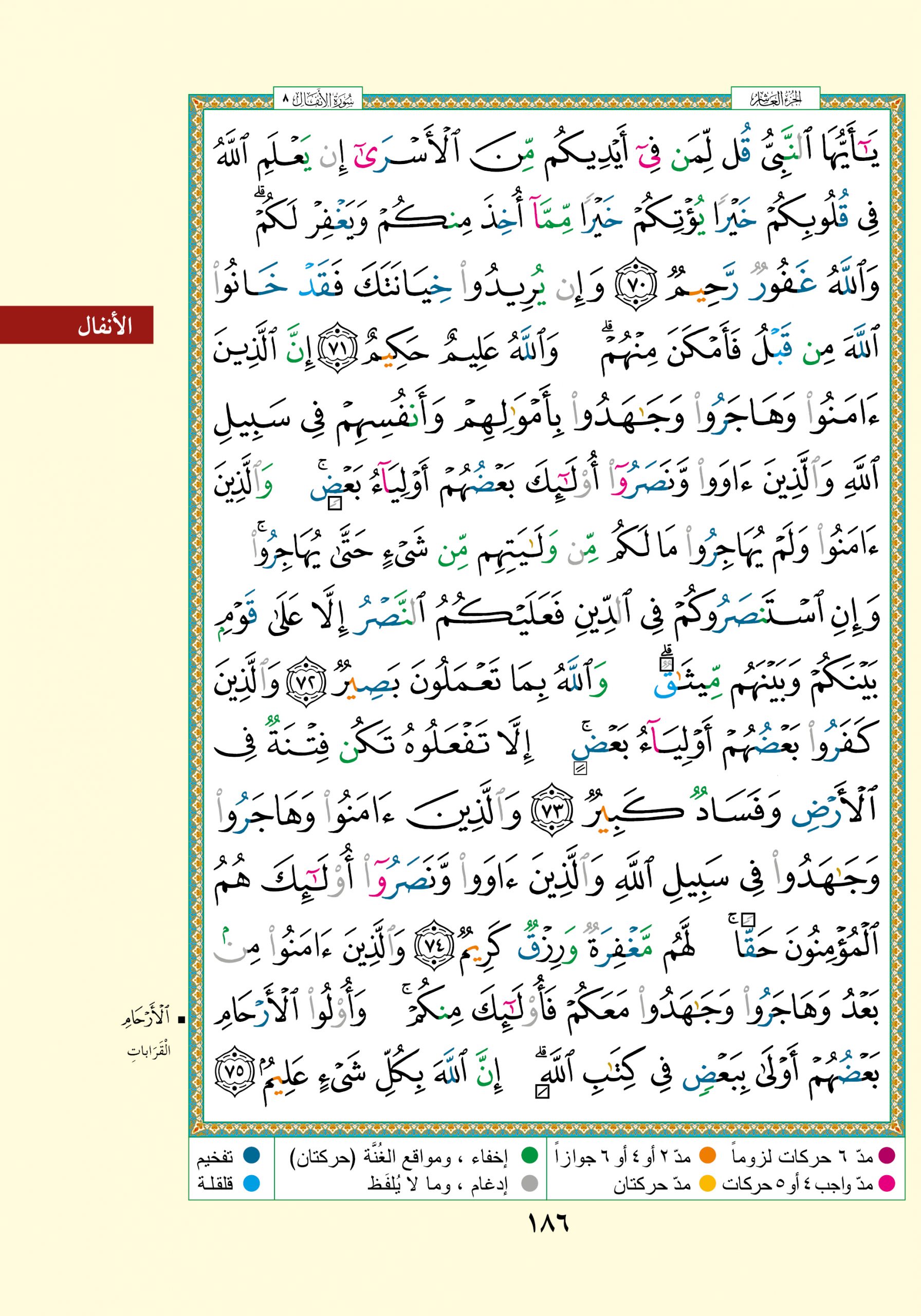
Task: Click the سورة الأنفال header label
Action: [319, 101]
